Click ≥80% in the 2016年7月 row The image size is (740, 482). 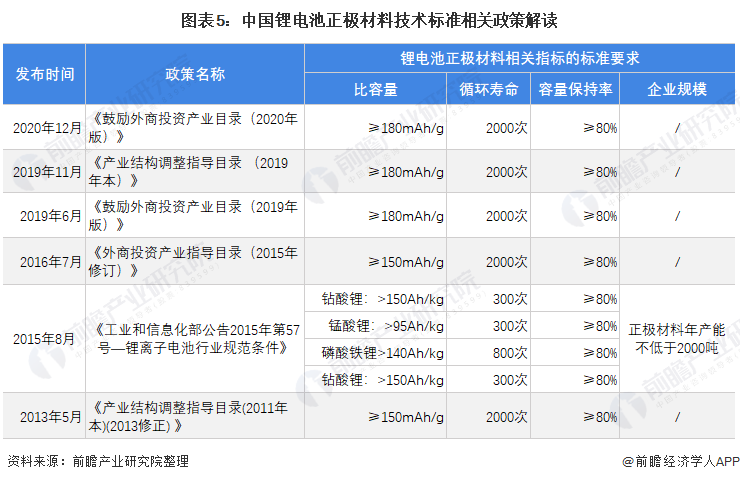(600, 262)
